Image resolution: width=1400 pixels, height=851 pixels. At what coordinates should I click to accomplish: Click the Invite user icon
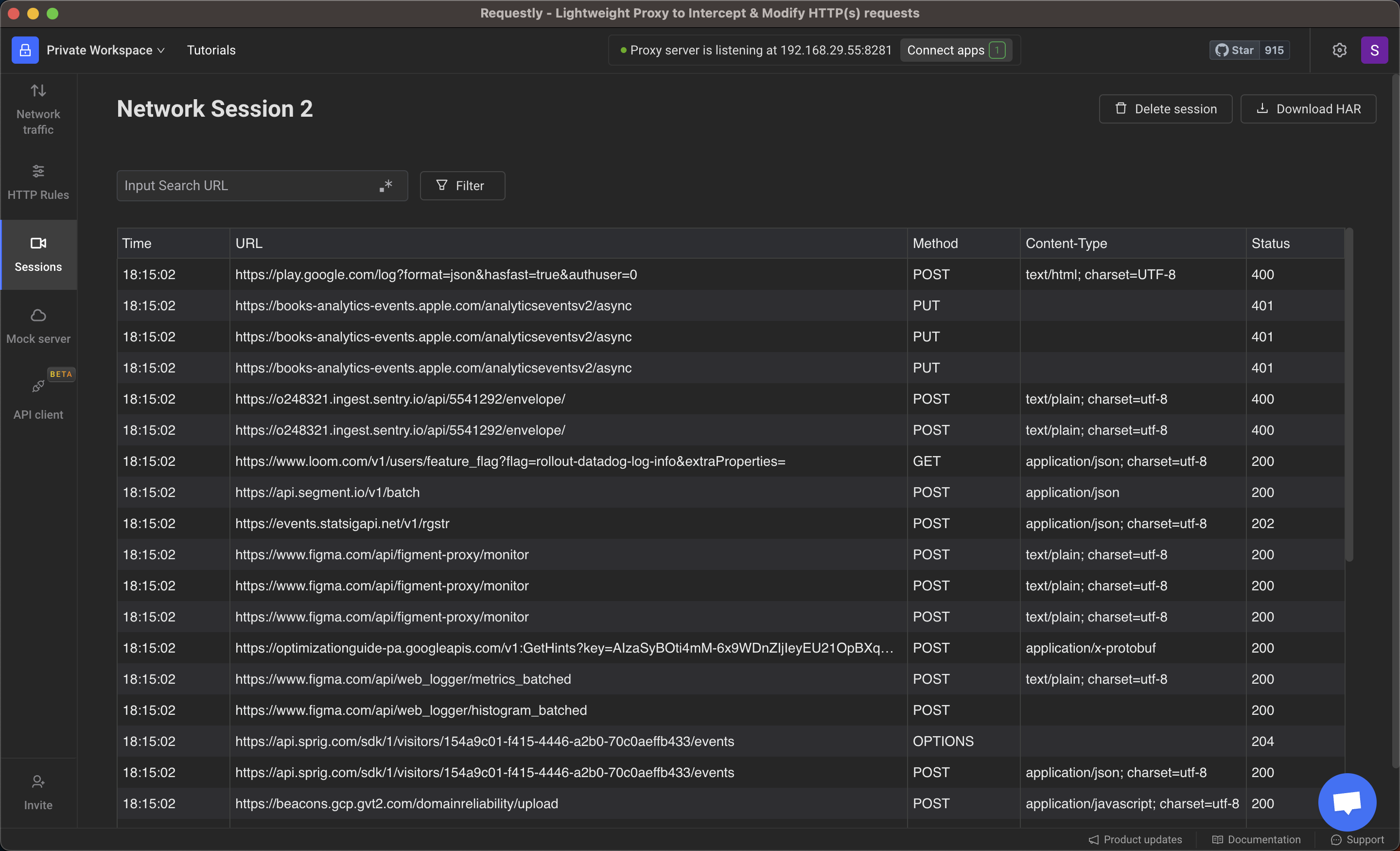click(38, 782)
